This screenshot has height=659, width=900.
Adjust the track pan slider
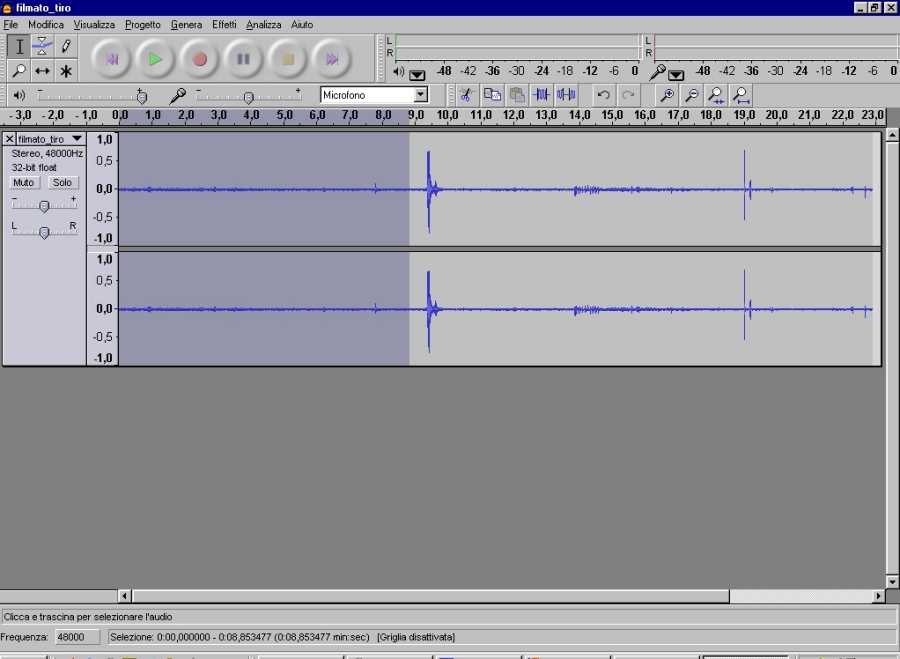(44, 231)
